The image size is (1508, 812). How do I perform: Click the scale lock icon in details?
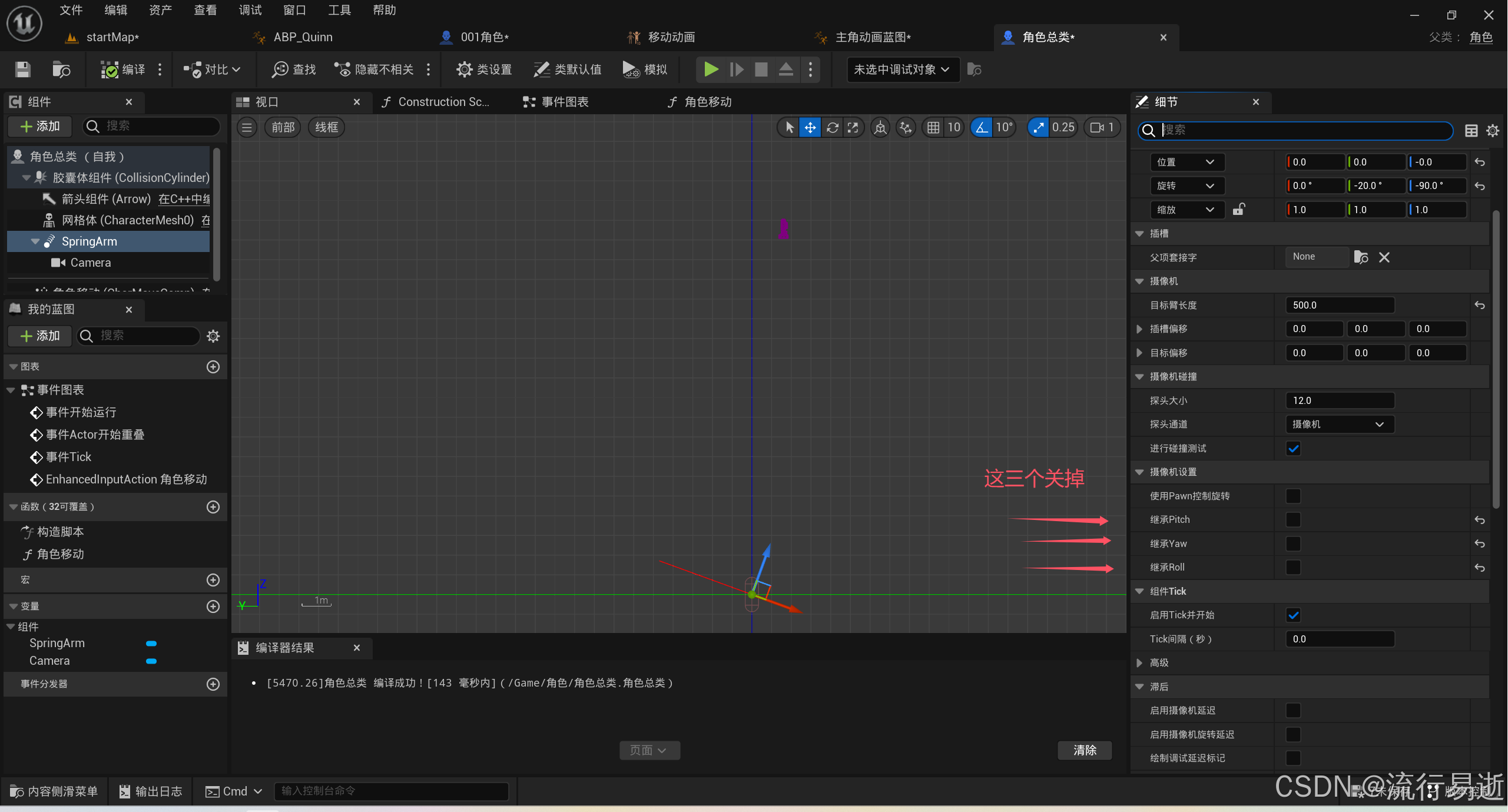[1239, 210]
